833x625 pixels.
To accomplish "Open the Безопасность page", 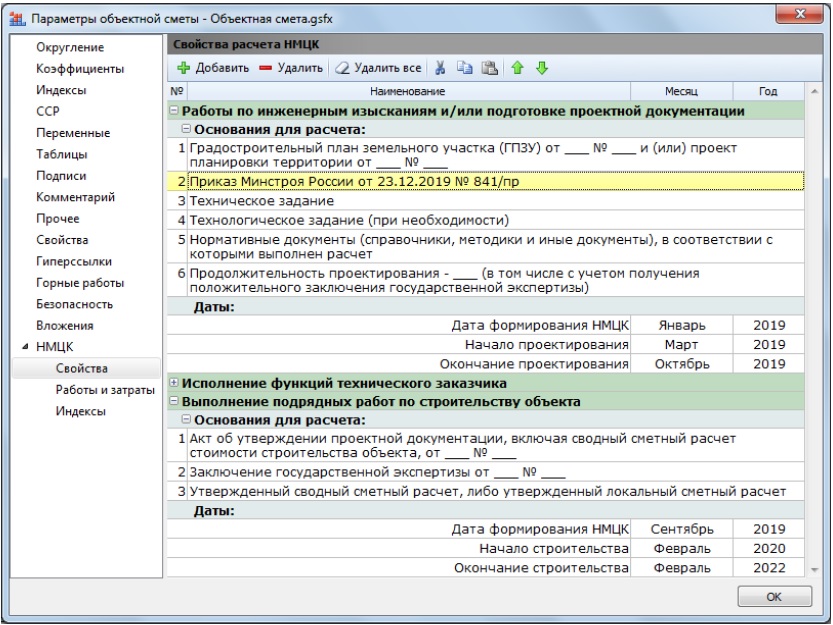I will [74, 304].
